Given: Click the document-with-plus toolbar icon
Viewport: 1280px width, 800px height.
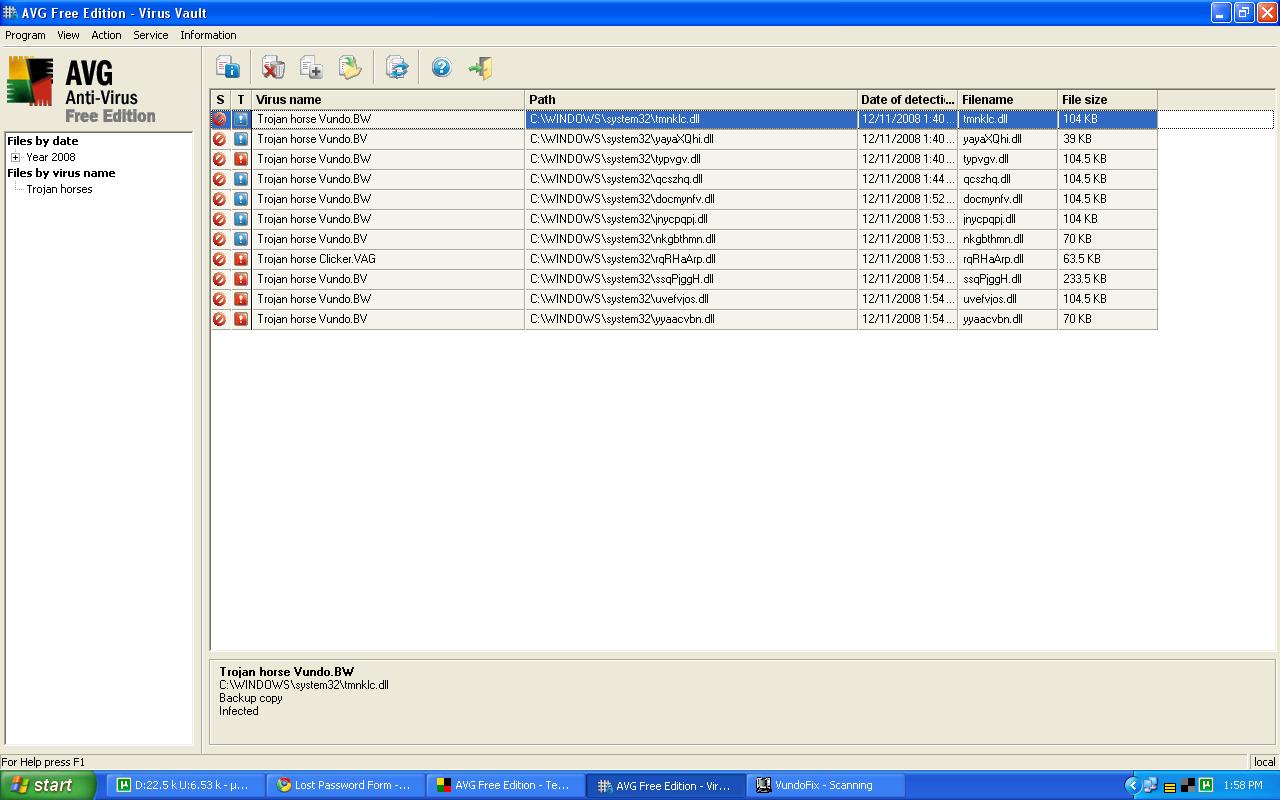Looking at the screenshot, I should point(311,67).
